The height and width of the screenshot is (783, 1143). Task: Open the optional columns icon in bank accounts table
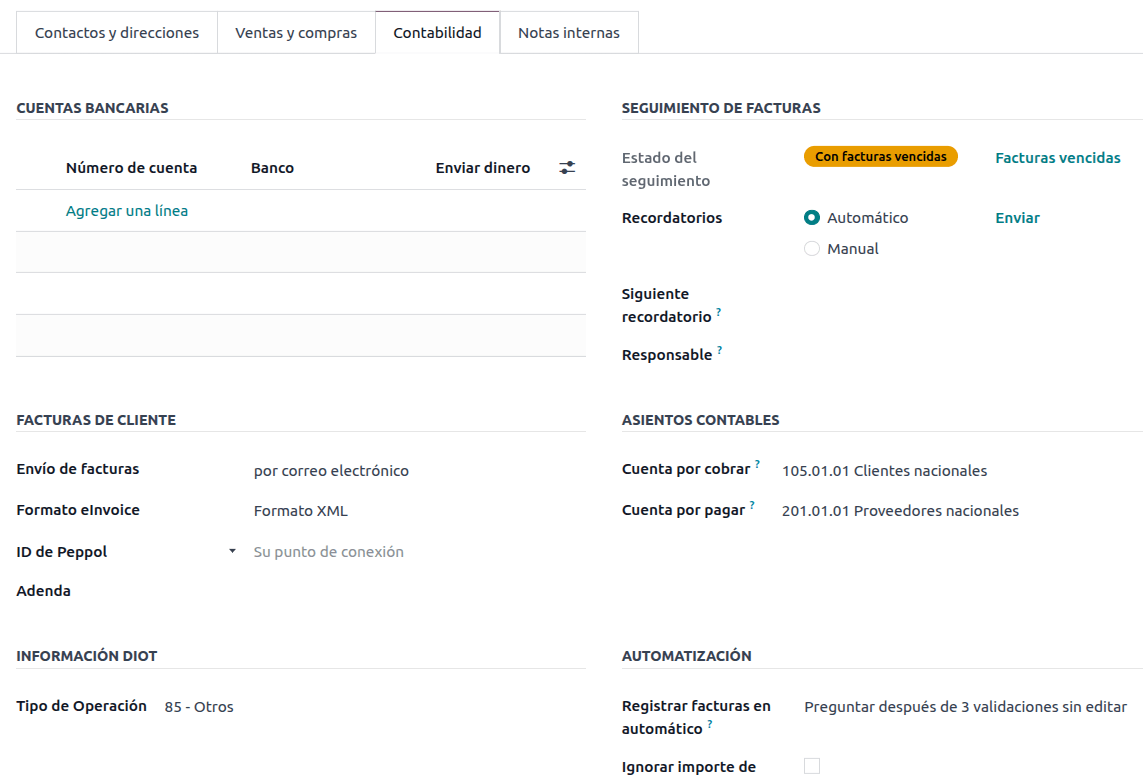coord(567,167)
